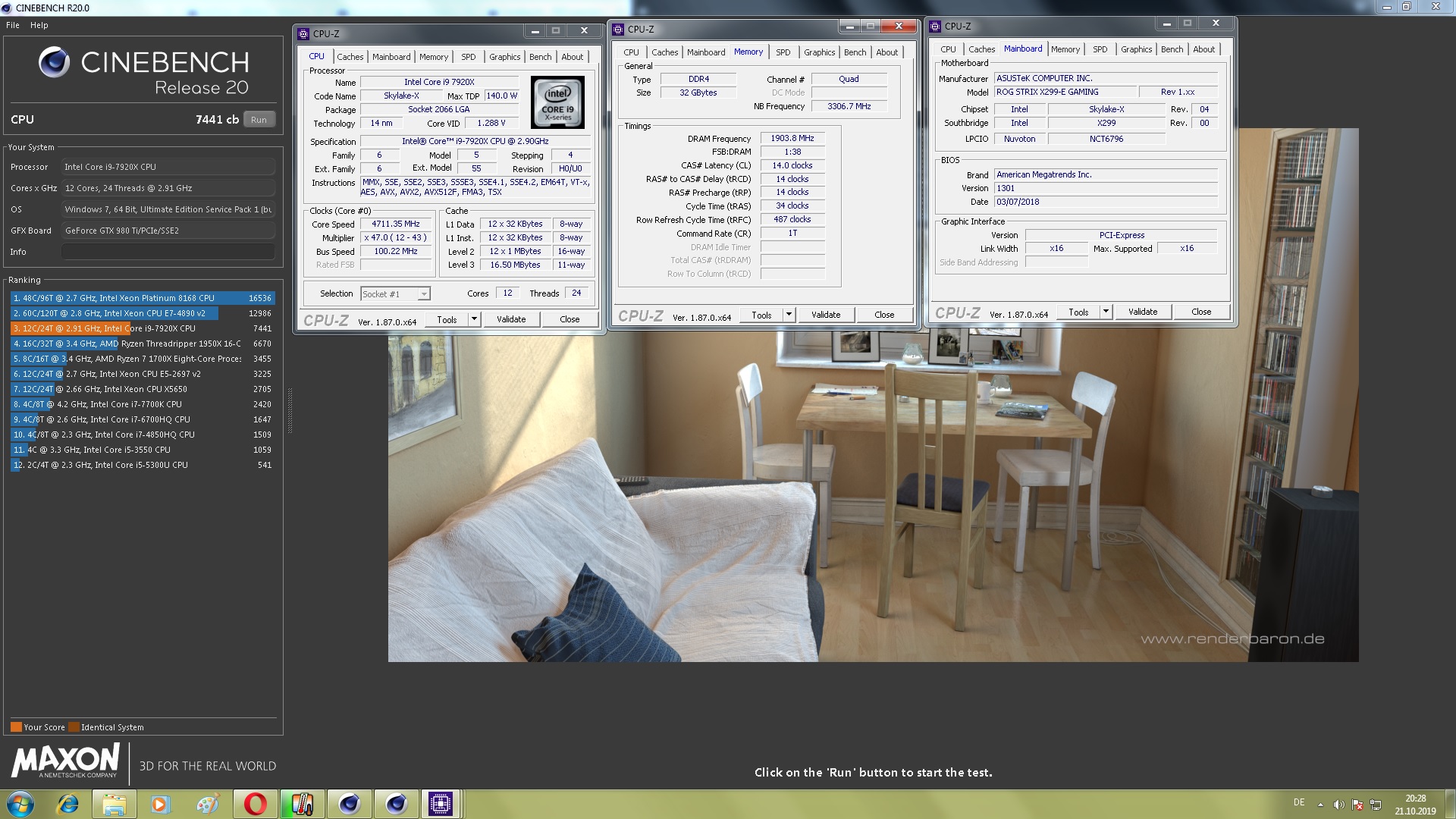1456x819 pixels.
Task: Open the Help menu in Cinebench
Action: (x=39, y=25)
